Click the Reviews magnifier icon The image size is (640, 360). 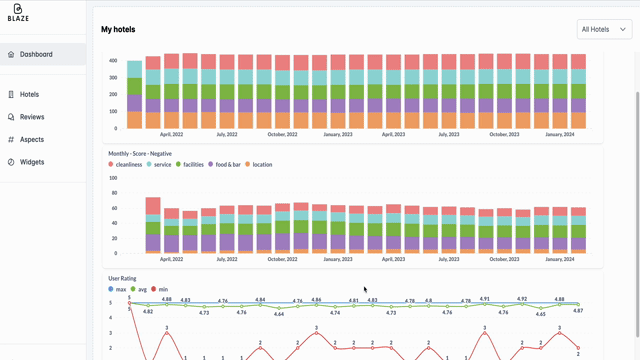point(11,117)
